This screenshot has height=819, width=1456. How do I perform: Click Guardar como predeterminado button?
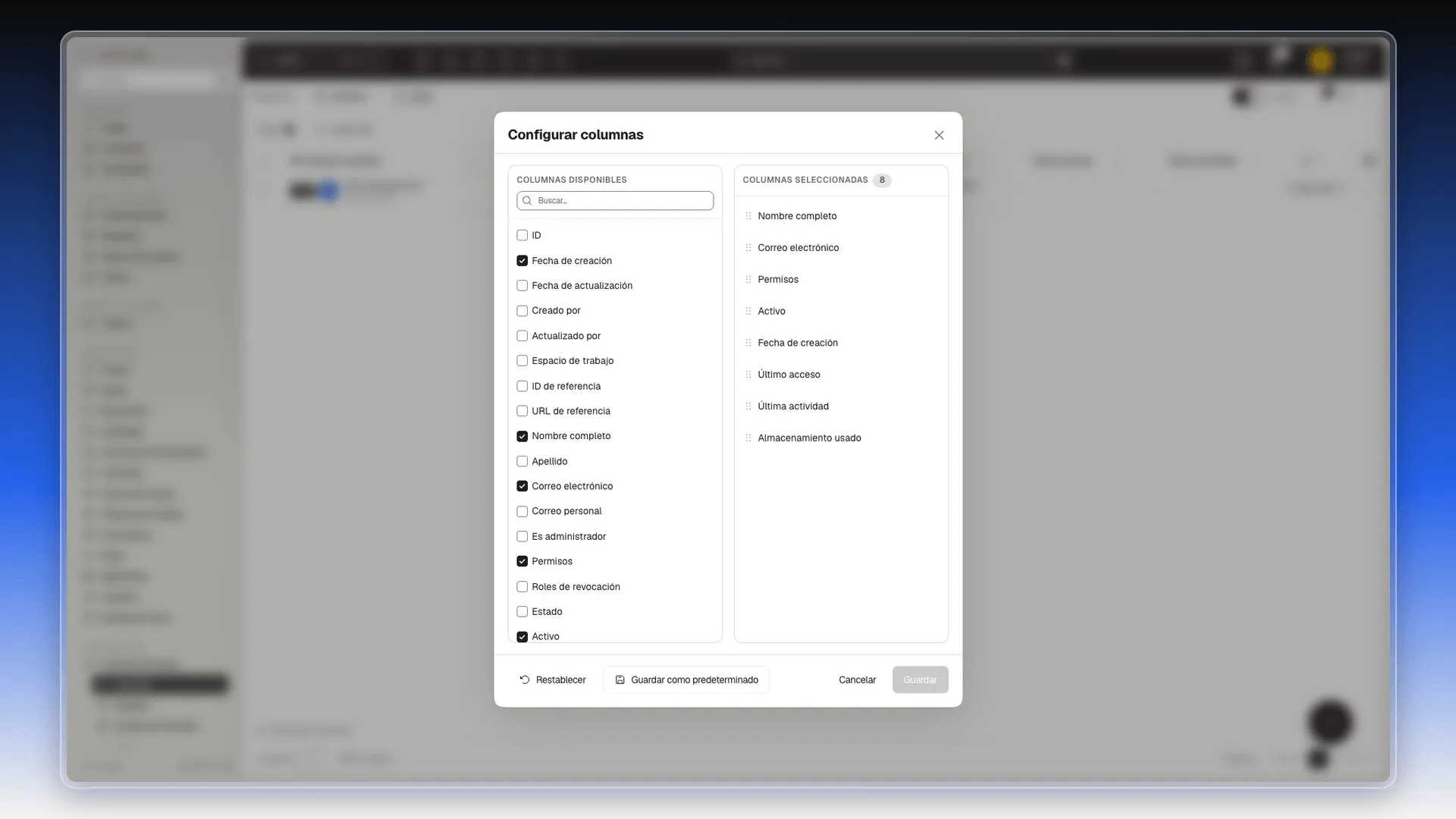686,680
